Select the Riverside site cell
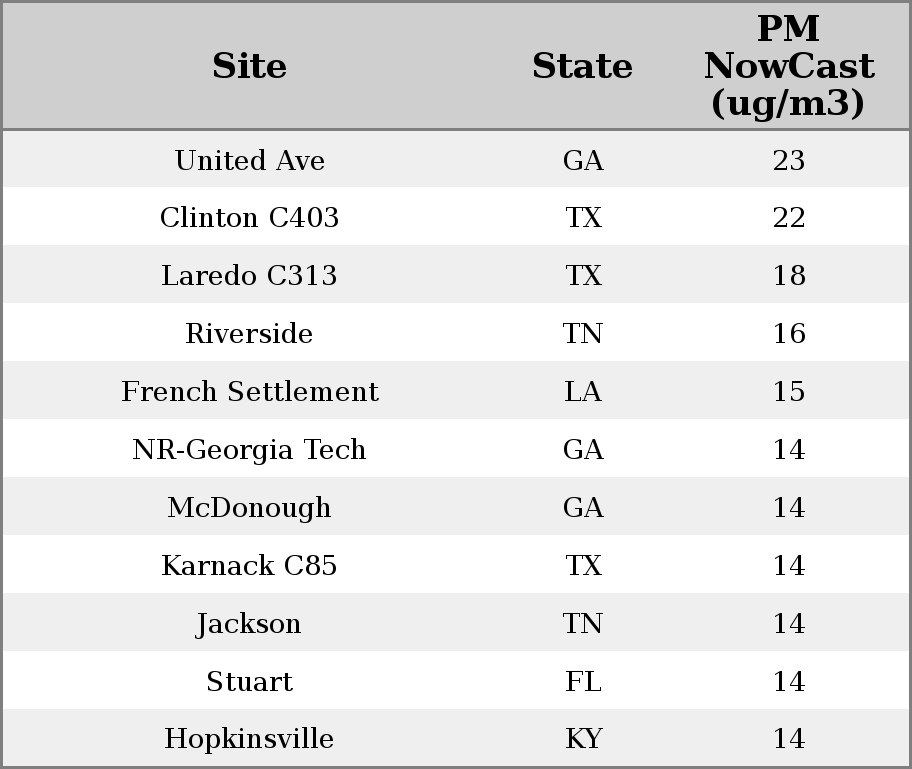 click(x=249, y=334)
